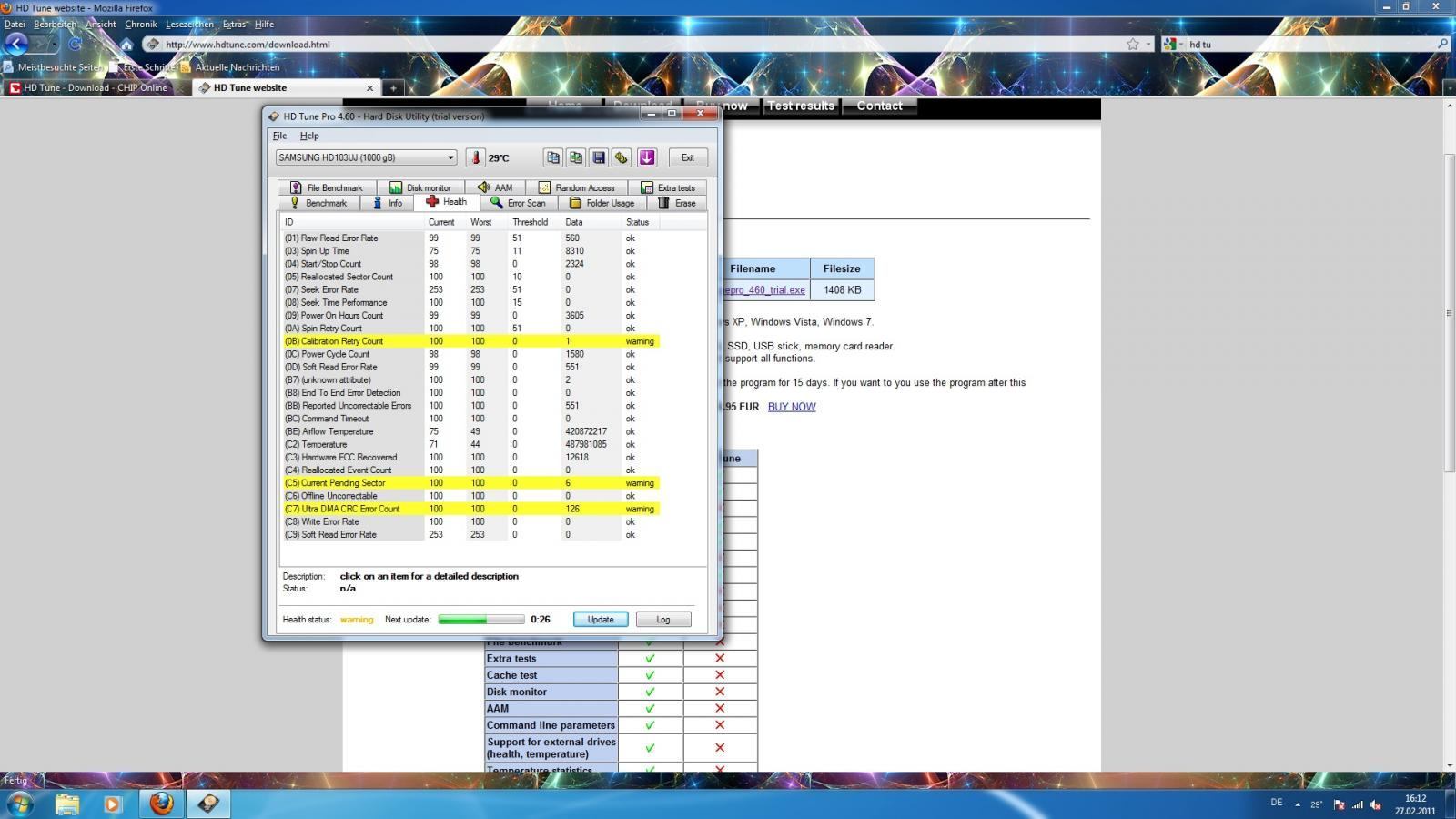Open Meistbesuchte Seiten bookmark
Viewport: 1456px width, 819px height.
pos(53,67)
